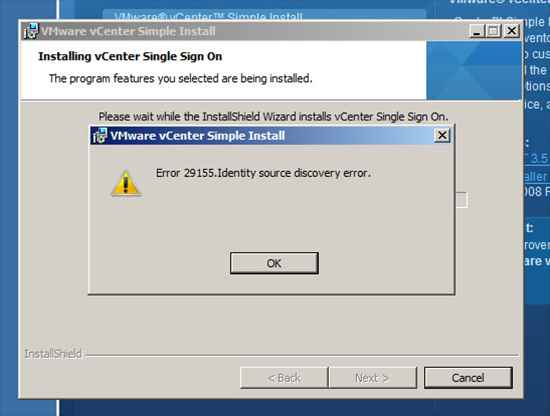Click OK on the Error 29155 dialog

[x=274, y=263]
